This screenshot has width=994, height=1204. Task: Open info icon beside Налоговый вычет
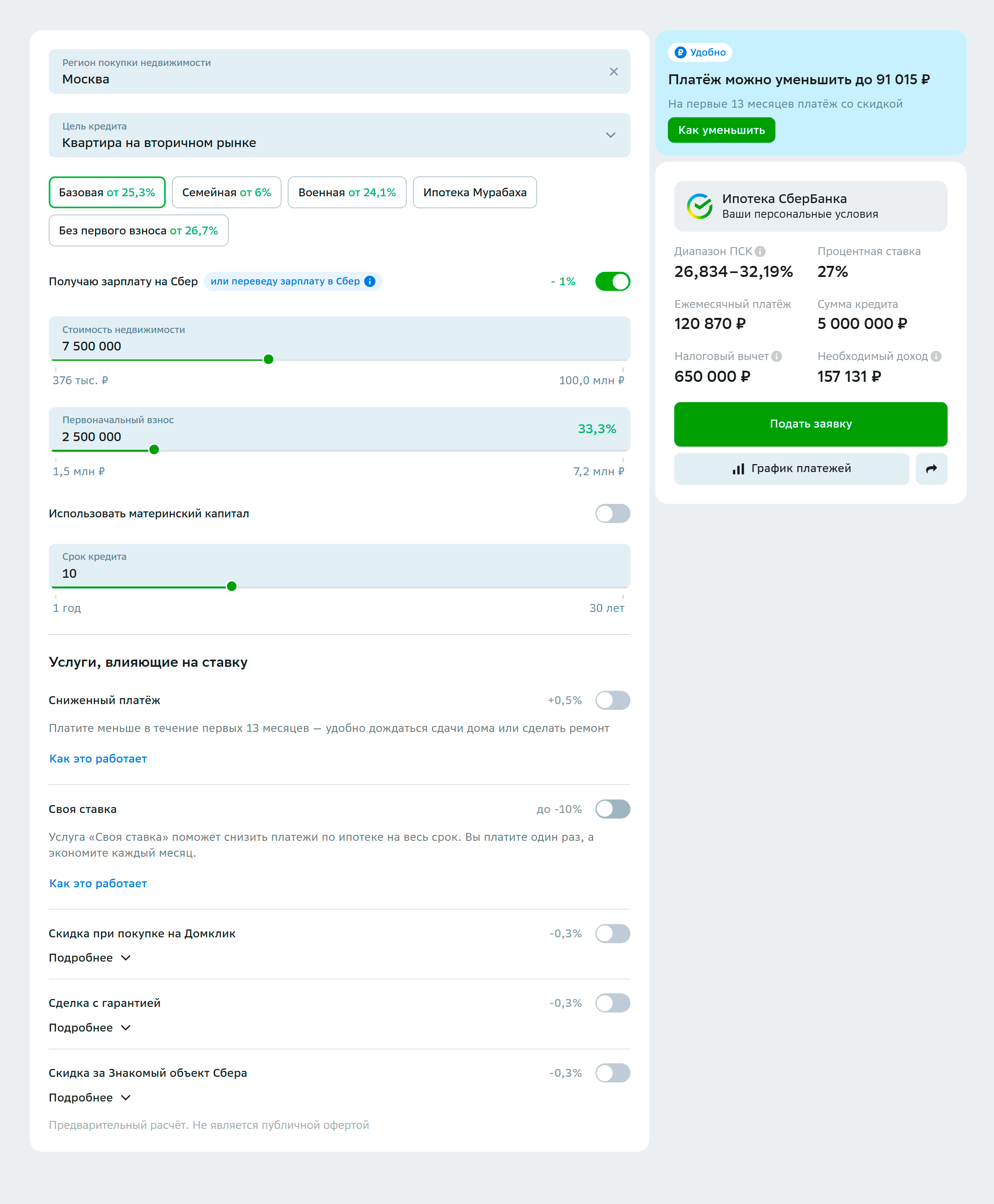coord(776,356)
